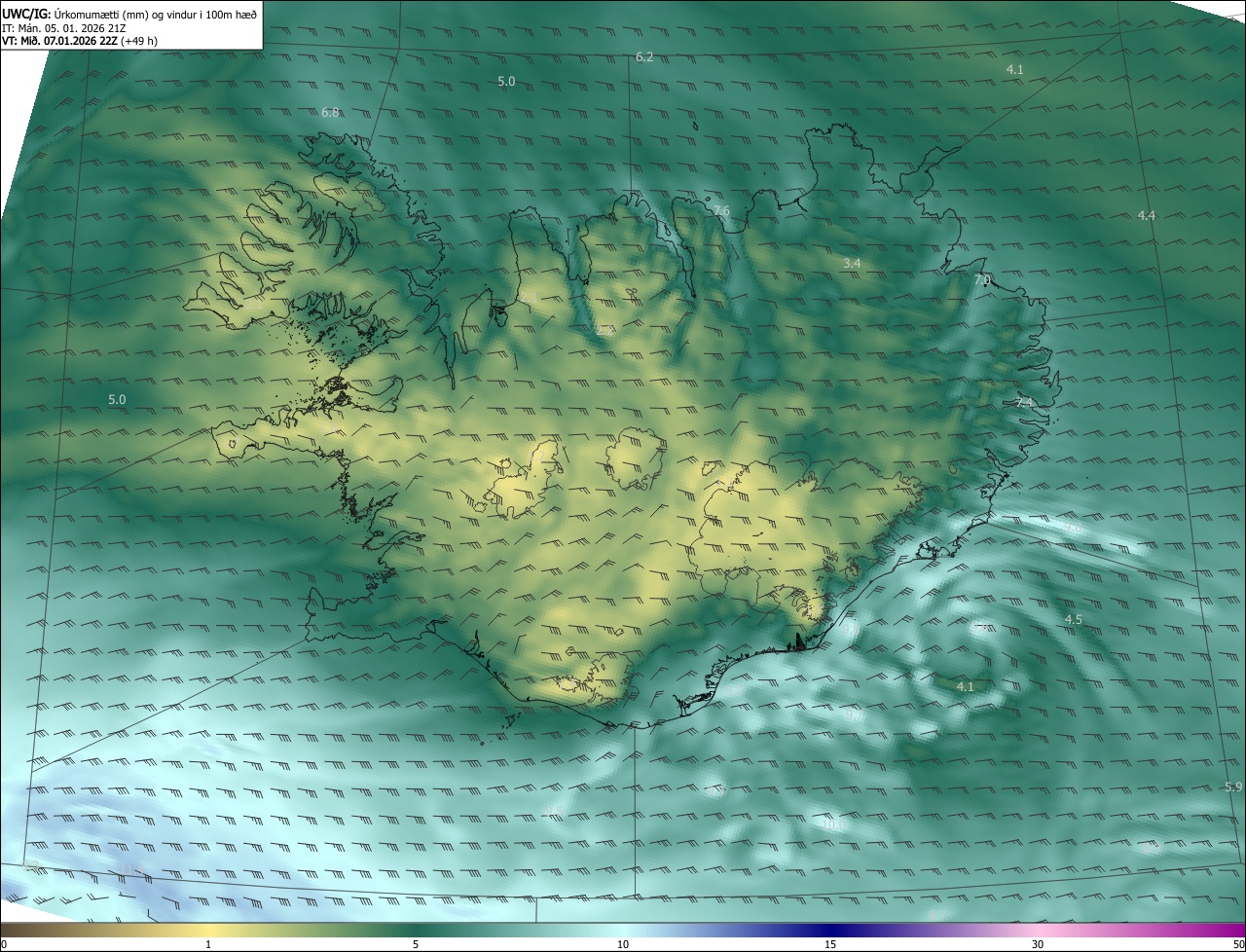This screenshot has width=1246, height=952.
Task: Select the initial time "IT: Mán. 05. 01. 2026 21Z"
Action: point(63,27)
